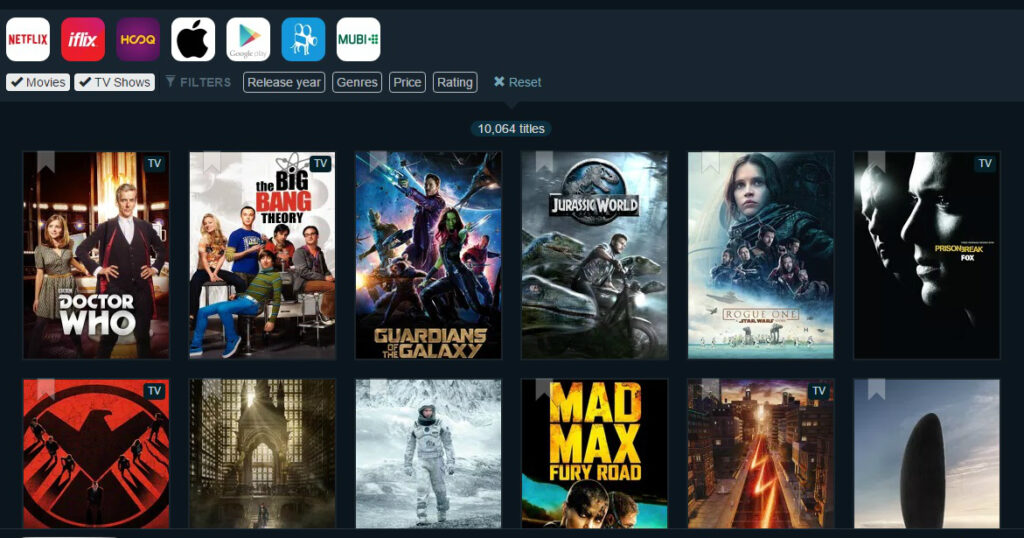Image resolution: width=1024 pixels, height=538 pixels.
Task: Open the Jurassic World poster
Action: click(594, 255)
